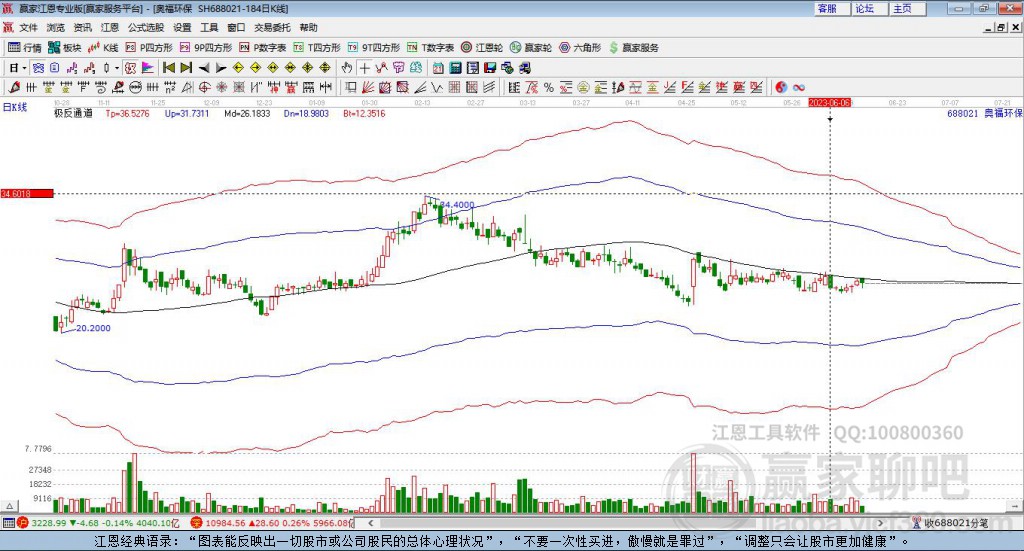The width and height of the screenshot is (1024, 551).
Task: Open the 设置 menu
Action: (182, 27)
